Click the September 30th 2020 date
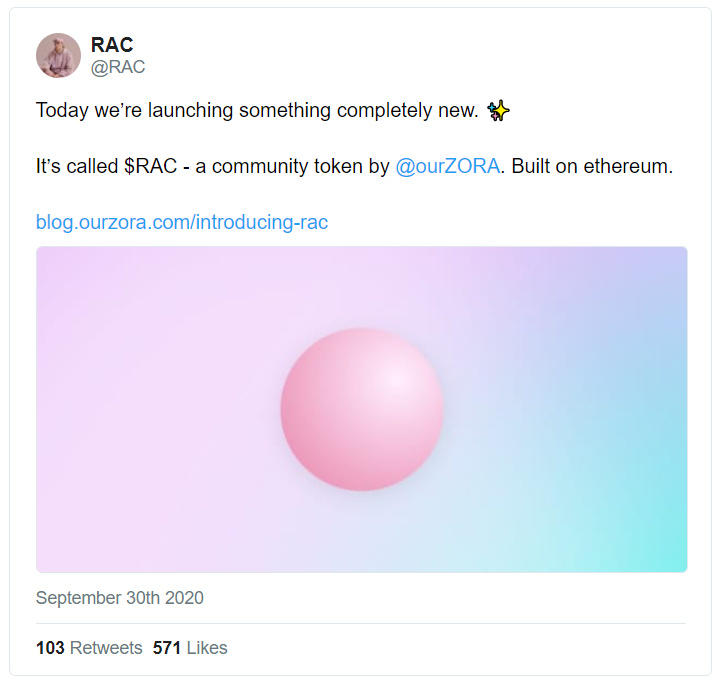 (x=119, y=598)
